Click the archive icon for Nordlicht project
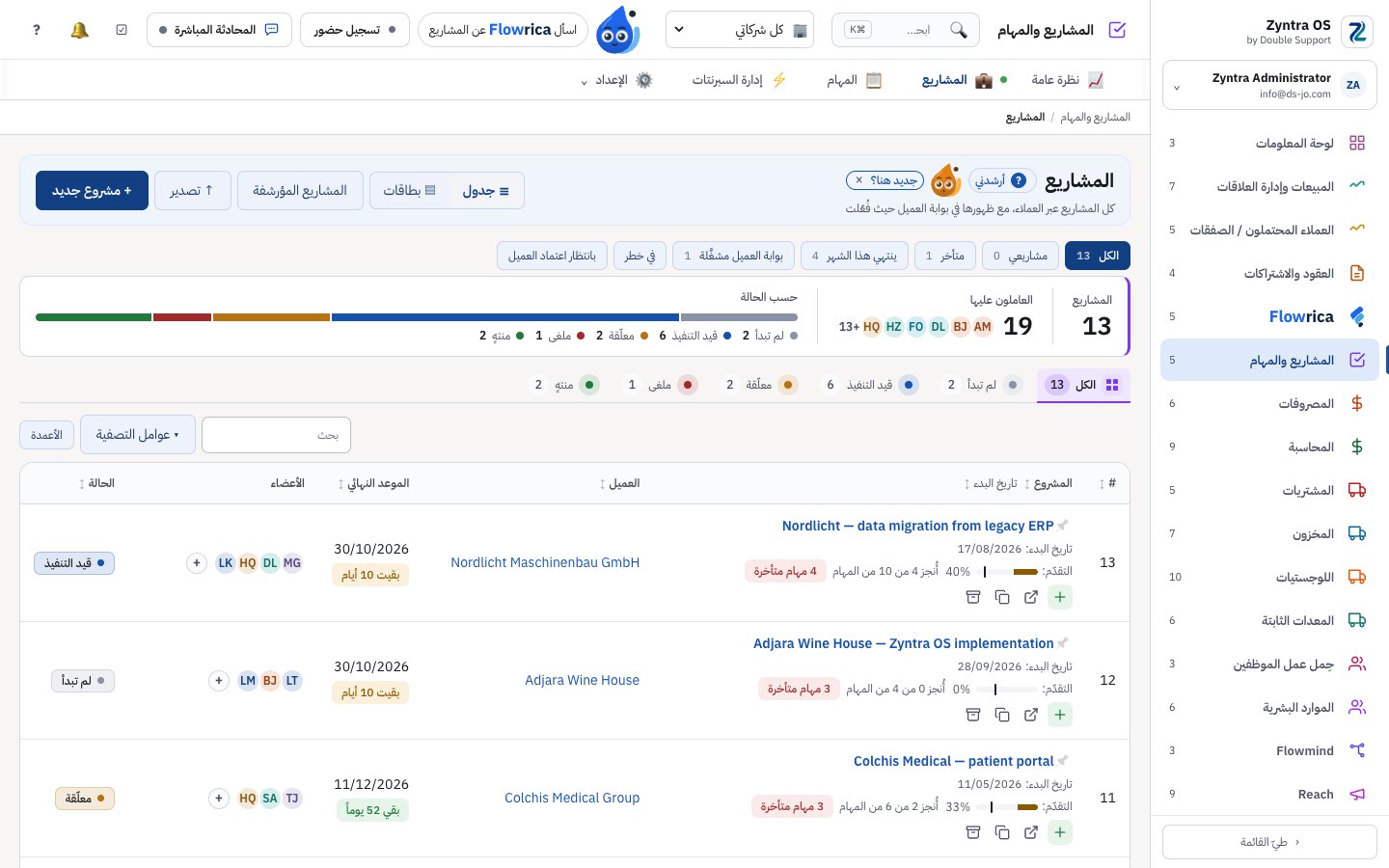The width and height of the screenshot is (1389, 868). tap(973, 597)
